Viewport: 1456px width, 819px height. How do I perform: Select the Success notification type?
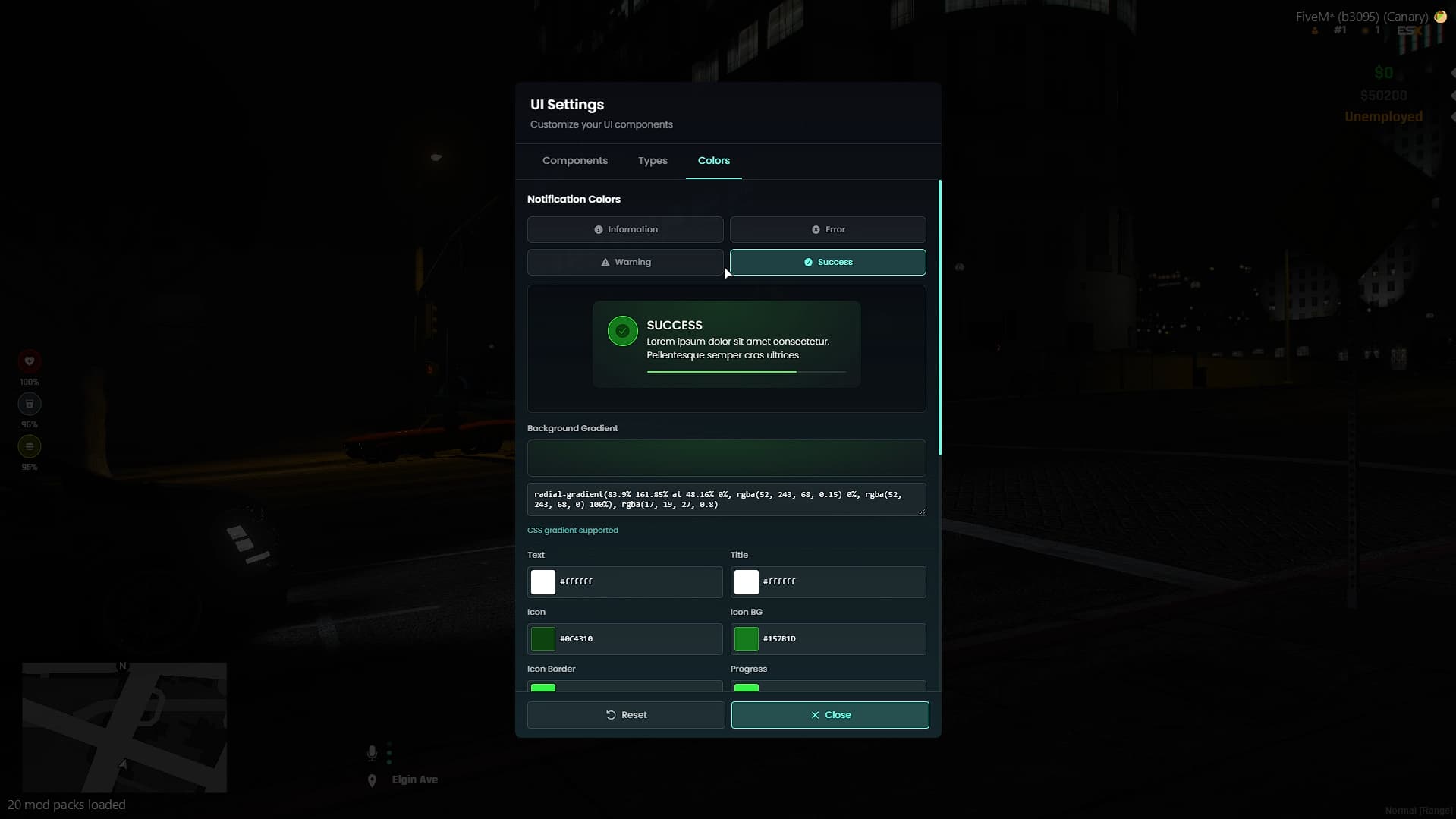tap(828, 262)
